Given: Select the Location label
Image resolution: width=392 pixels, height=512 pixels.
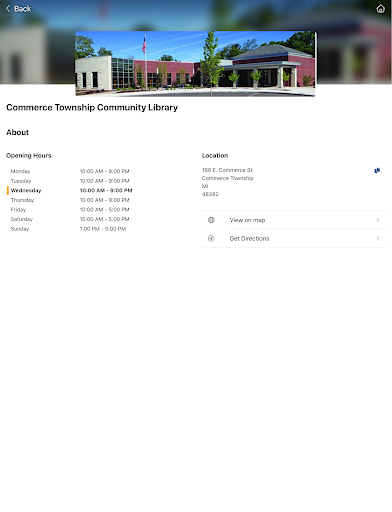Looking at the screenshot, I should click(215, 156).
